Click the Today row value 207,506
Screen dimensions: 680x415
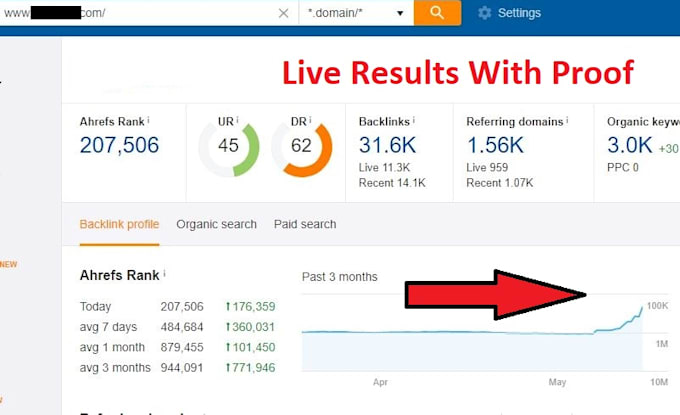click(x=182, y=307)
